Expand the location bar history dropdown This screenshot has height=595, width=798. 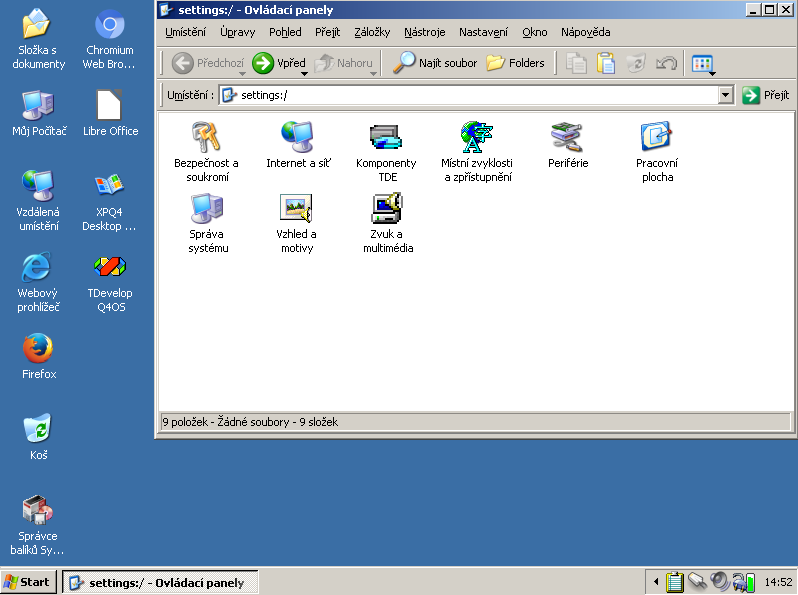pyautogui.click(x=725, y=95)
